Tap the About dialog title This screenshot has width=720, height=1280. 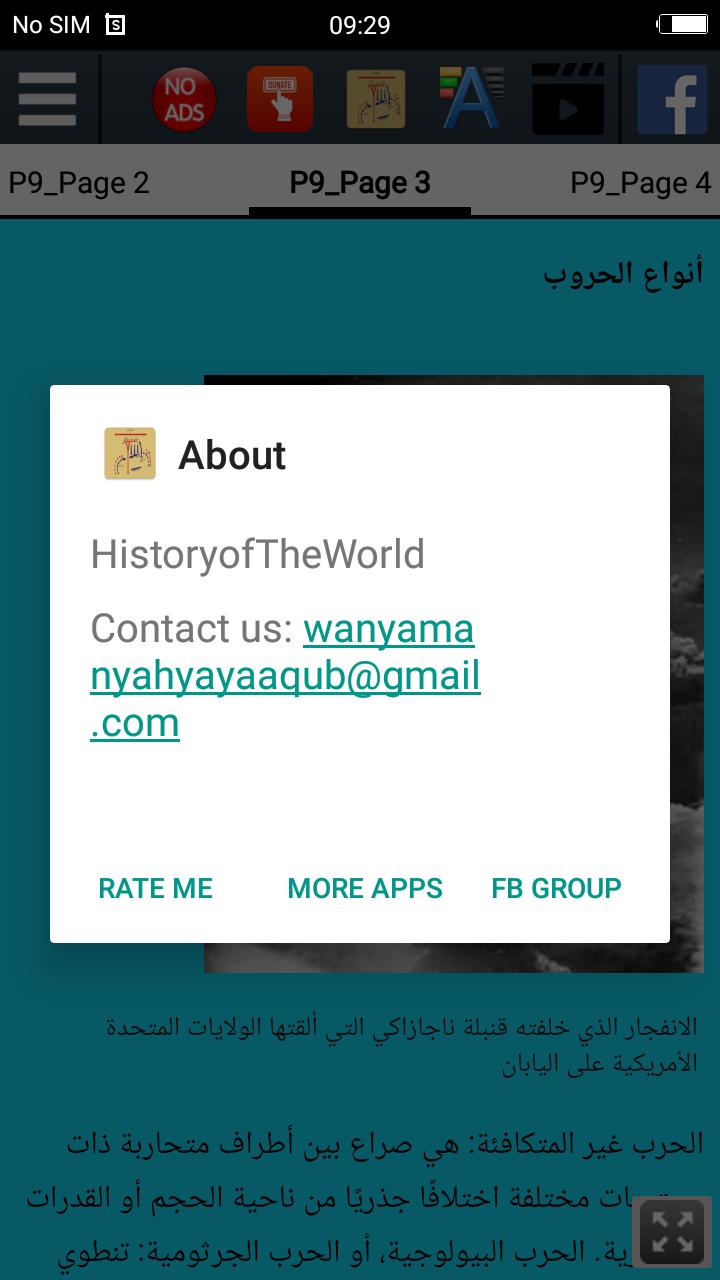click(x=232, y=455)
